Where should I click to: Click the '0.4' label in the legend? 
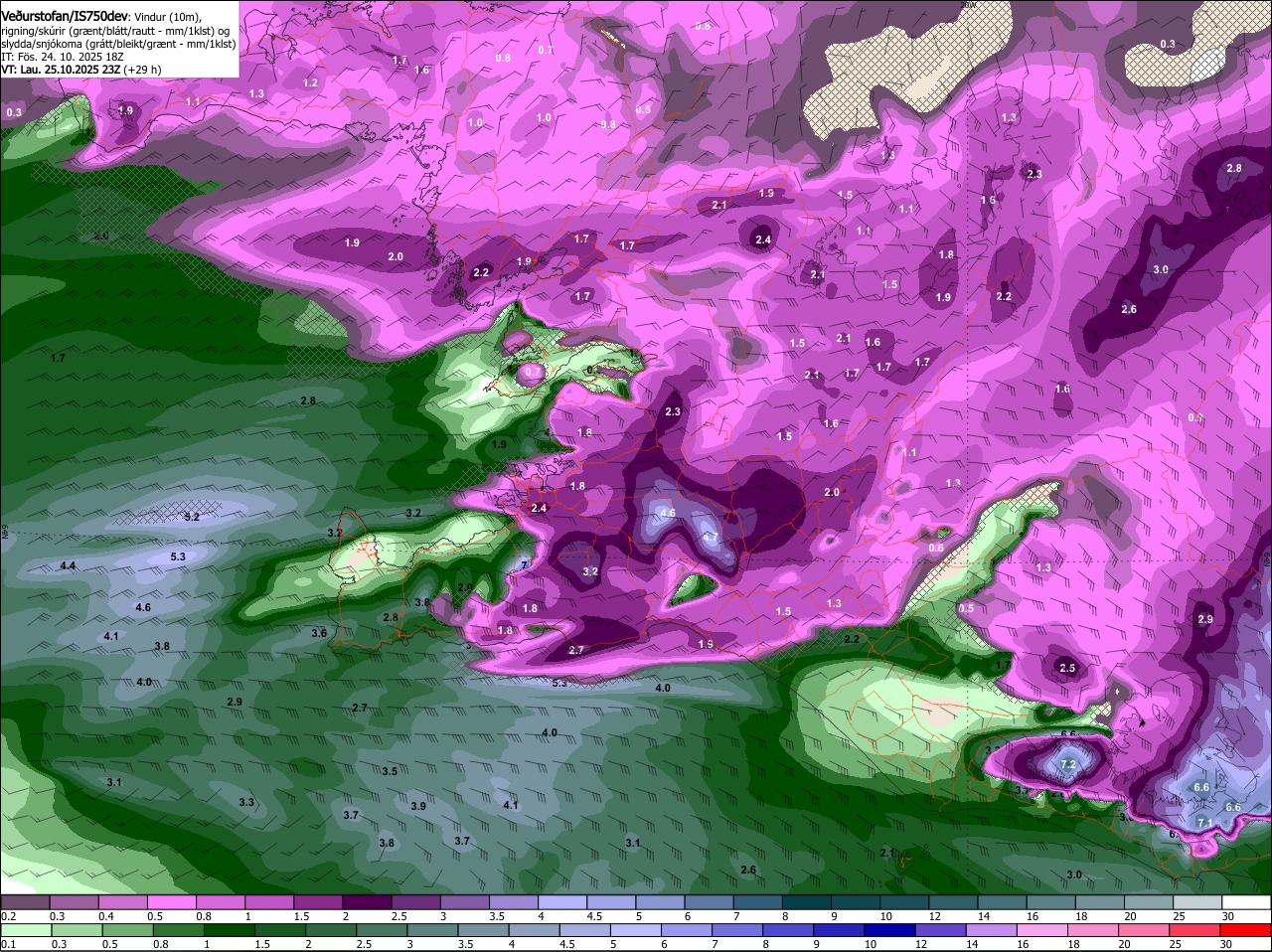(x=105, y=916)
